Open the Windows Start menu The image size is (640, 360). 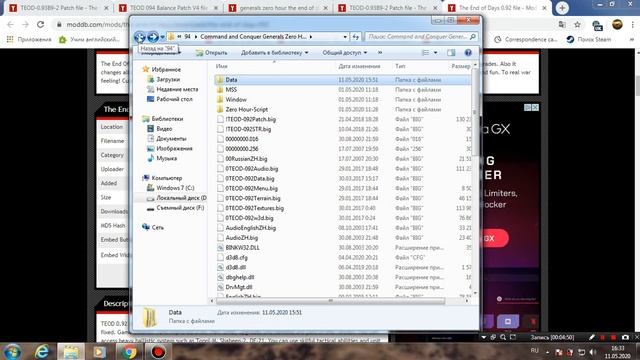[x=12, y=351]
